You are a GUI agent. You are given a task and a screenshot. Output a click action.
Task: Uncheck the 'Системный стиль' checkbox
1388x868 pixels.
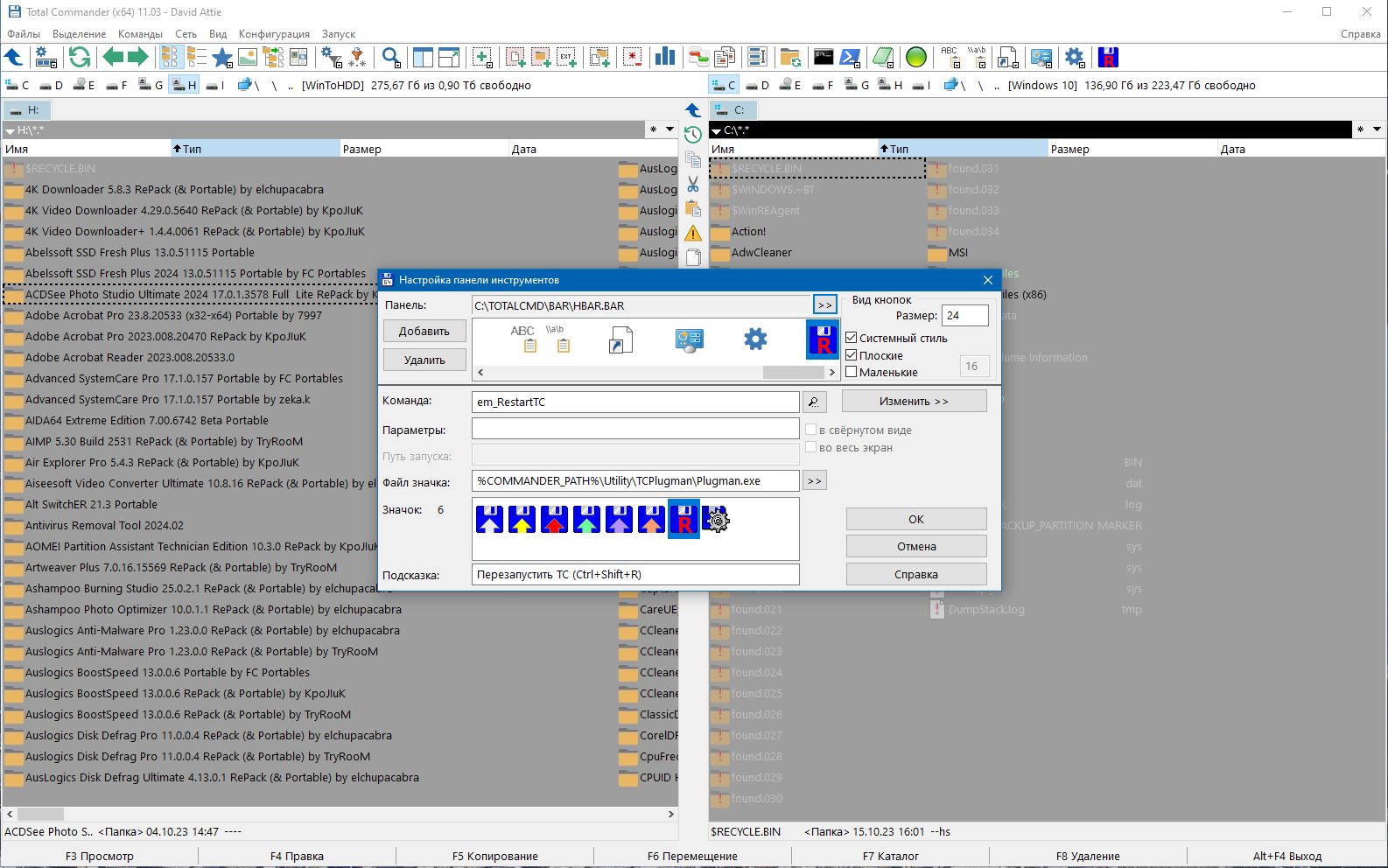(x=851, y=338)
